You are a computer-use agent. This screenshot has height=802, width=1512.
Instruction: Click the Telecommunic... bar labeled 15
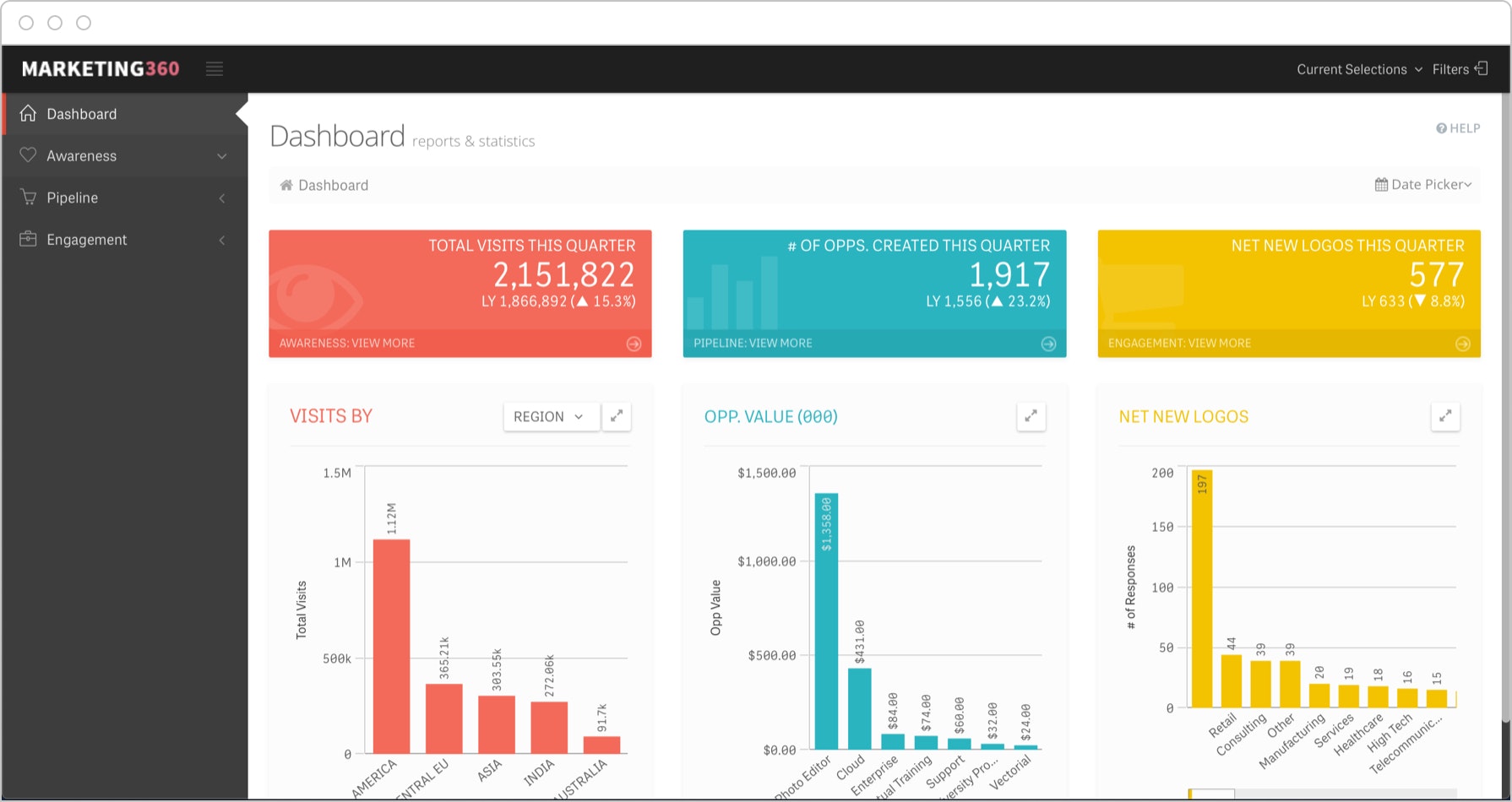pyautogui.click(x=1437, y=698)
